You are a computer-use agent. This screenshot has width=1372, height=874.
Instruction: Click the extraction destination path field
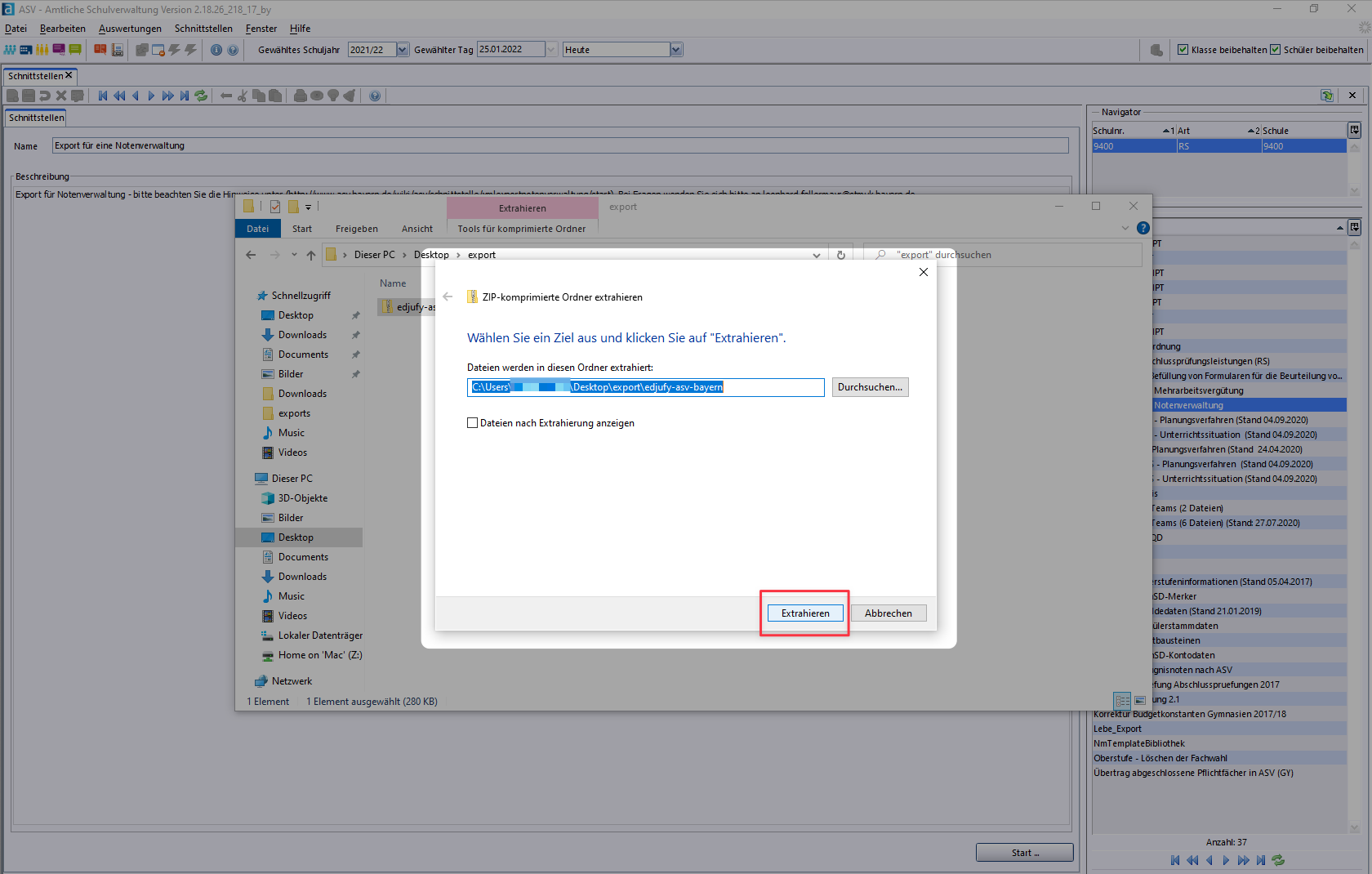pyautogui.click(x=645, y=387)
